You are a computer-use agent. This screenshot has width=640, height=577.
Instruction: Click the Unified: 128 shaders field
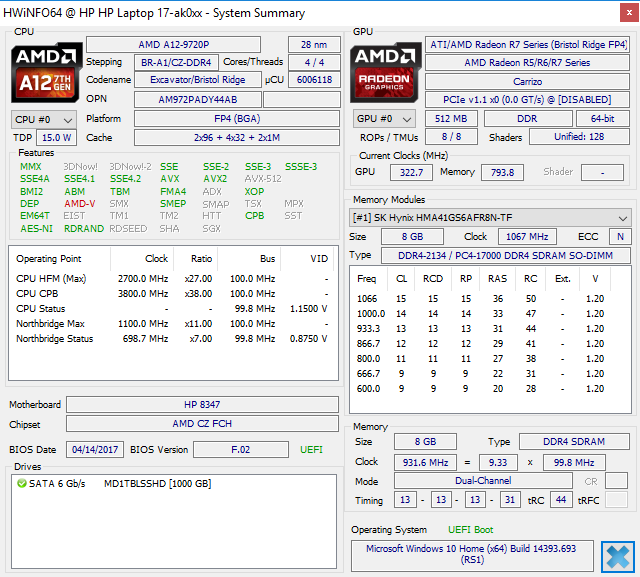(579, 137)
